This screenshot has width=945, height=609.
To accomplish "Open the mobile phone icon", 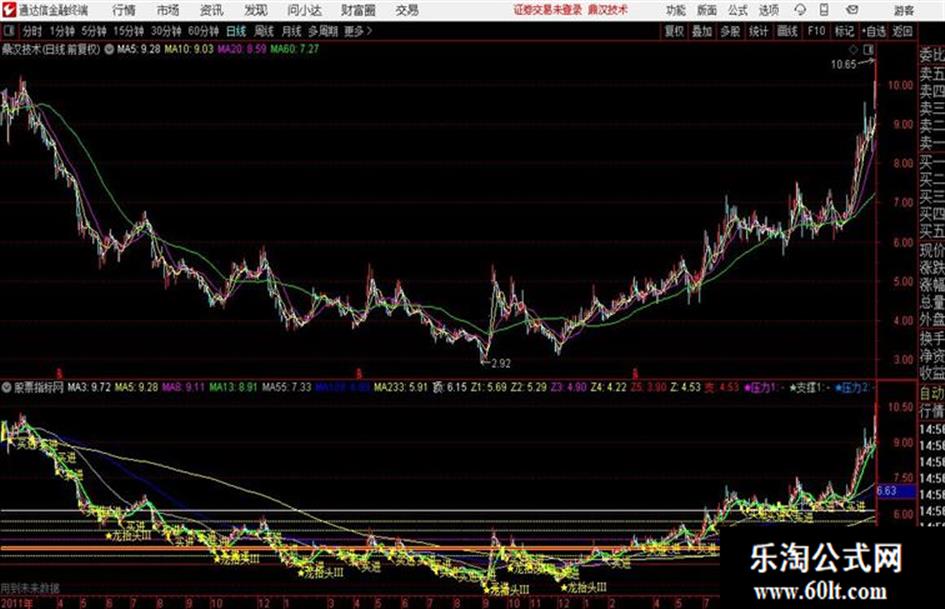I will pyautogui.click(x=824, y=10).
